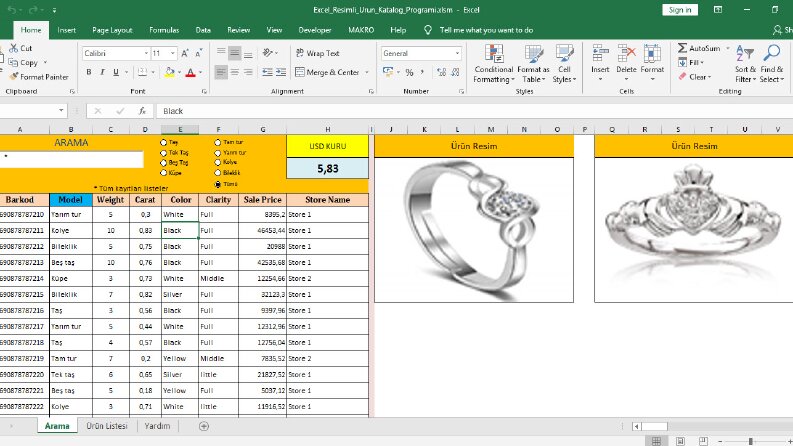Click the Insert Function fx icon
The image size is (793, 446).
143,111
